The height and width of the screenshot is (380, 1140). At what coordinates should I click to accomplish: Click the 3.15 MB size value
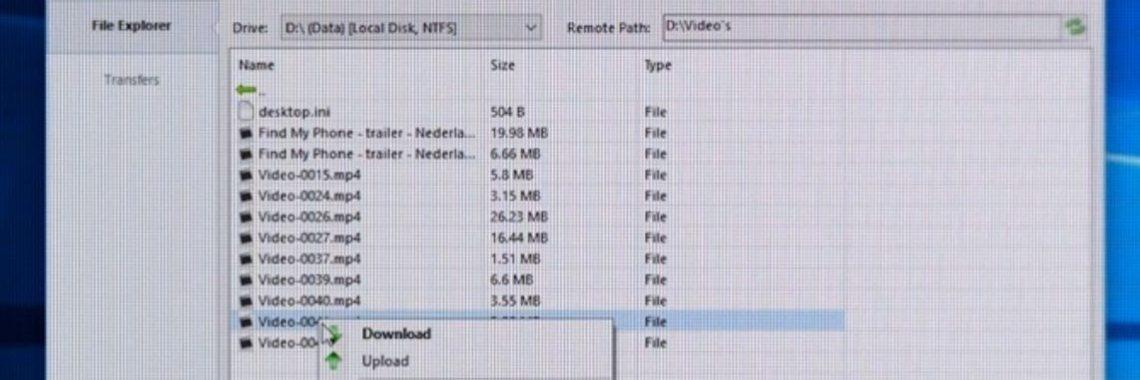[515, 196]
